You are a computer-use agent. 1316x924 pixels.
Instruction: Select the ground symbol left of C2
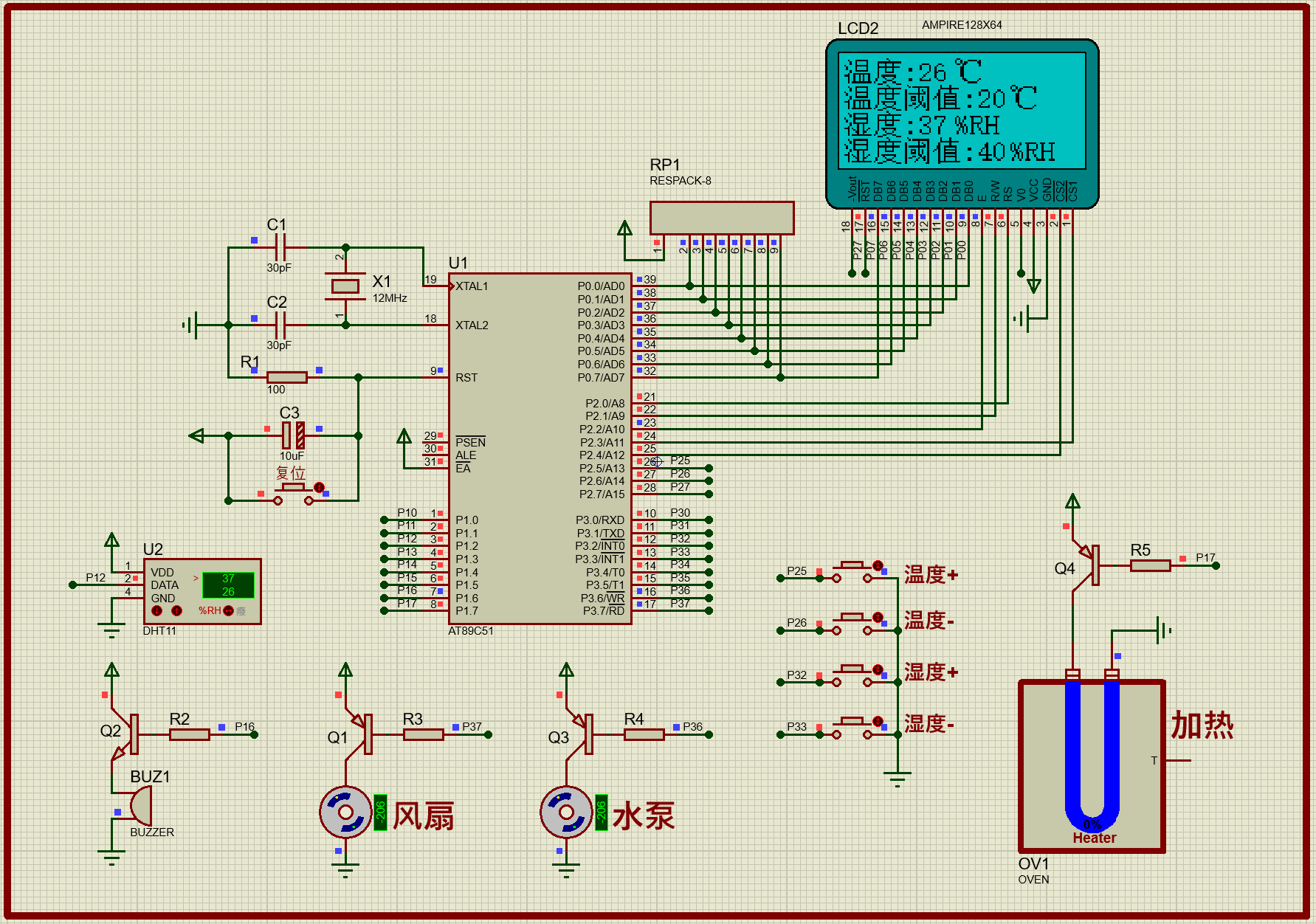point(191,325)
